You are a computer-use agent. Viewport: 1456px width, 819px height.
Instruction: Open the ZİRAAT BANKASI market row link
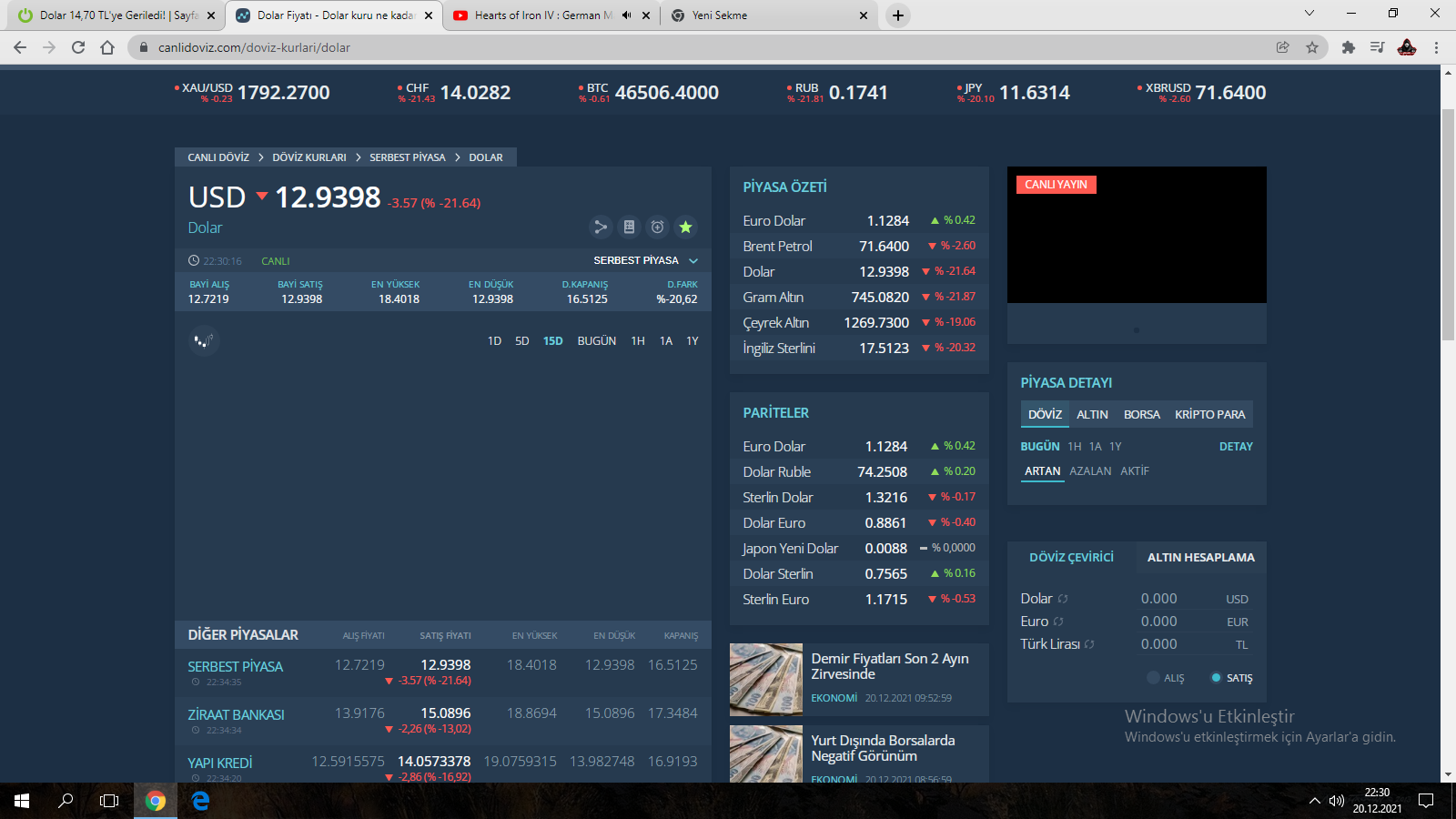[236, 715]
